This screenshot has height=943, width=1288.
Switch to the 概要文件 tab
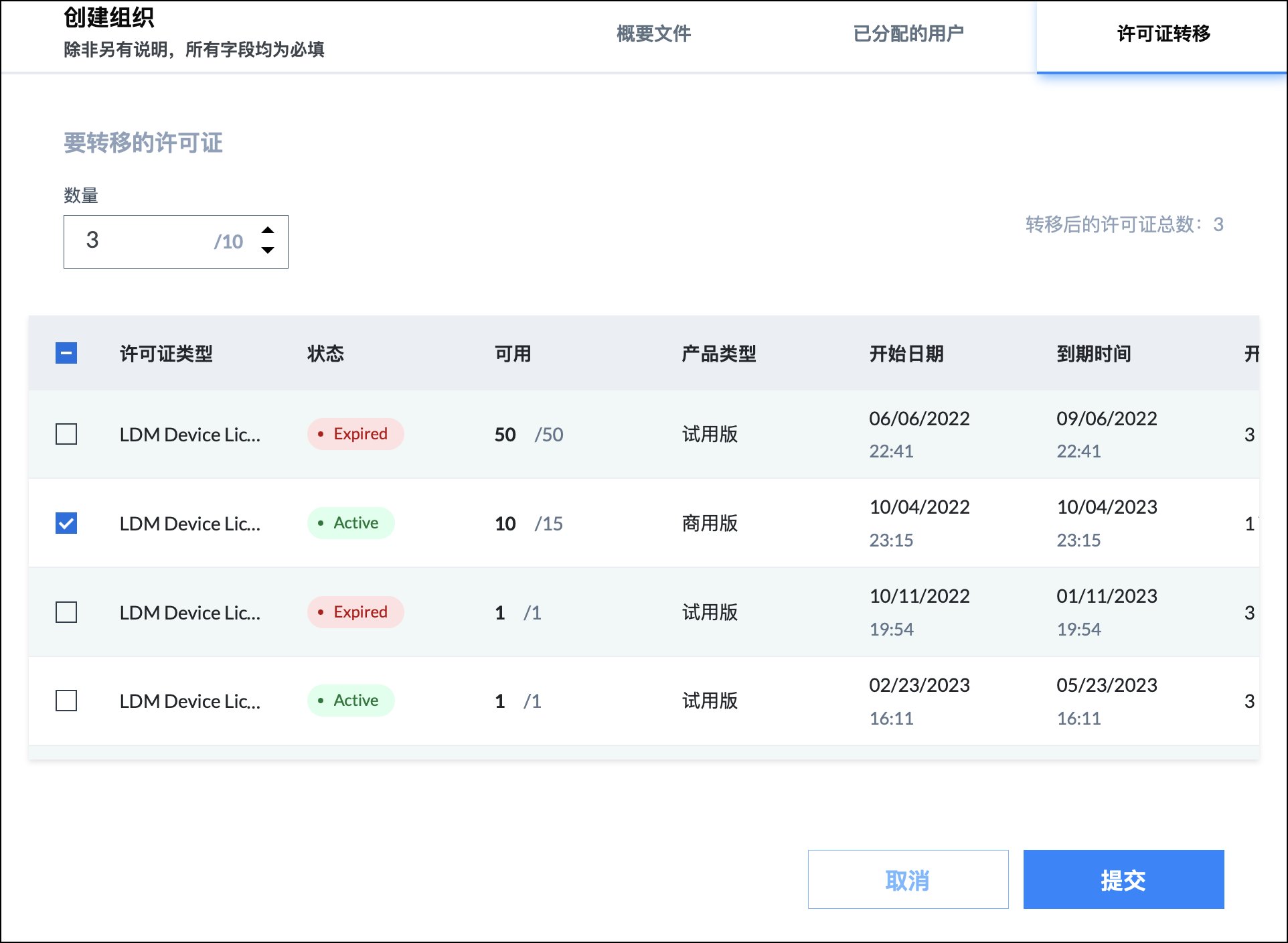tap(653, 33)
